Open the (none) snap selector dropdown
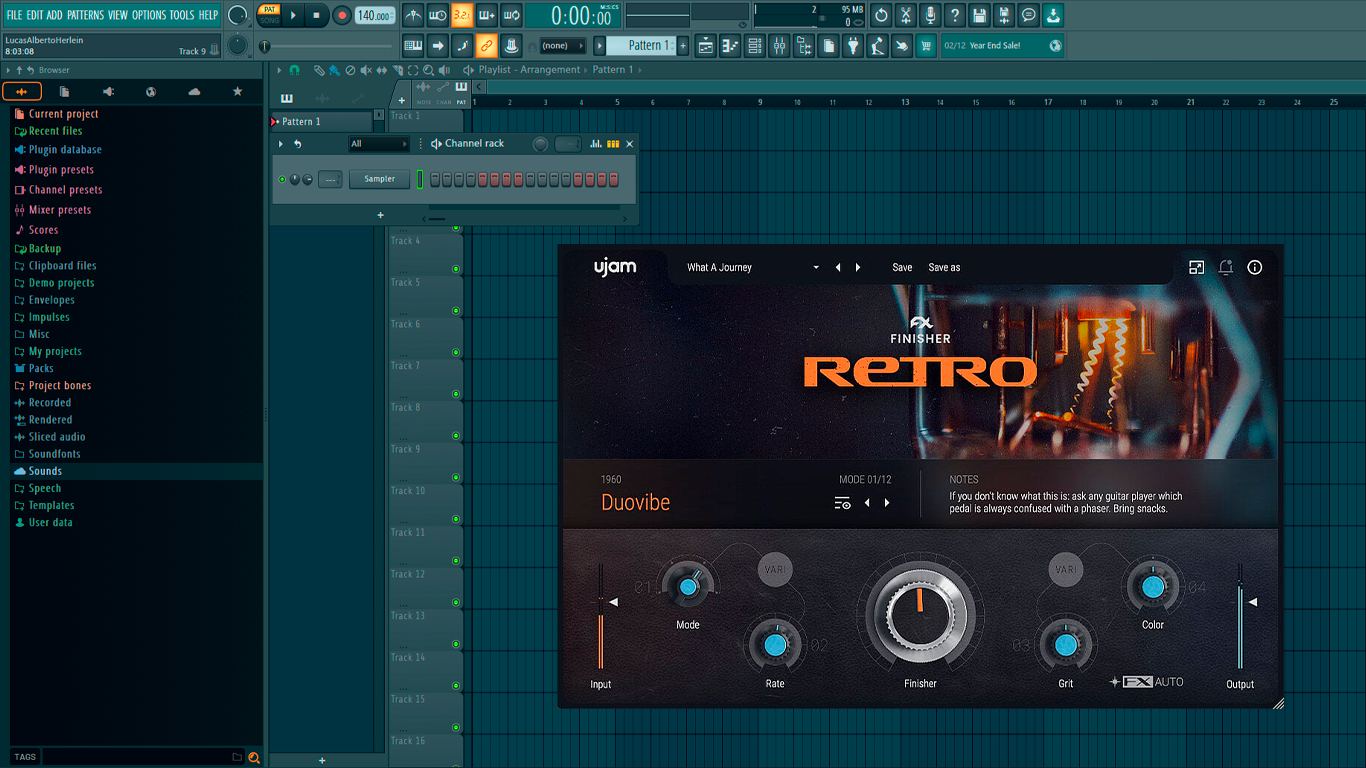This screenshot has height=768, width=1366. click(562, 45)
